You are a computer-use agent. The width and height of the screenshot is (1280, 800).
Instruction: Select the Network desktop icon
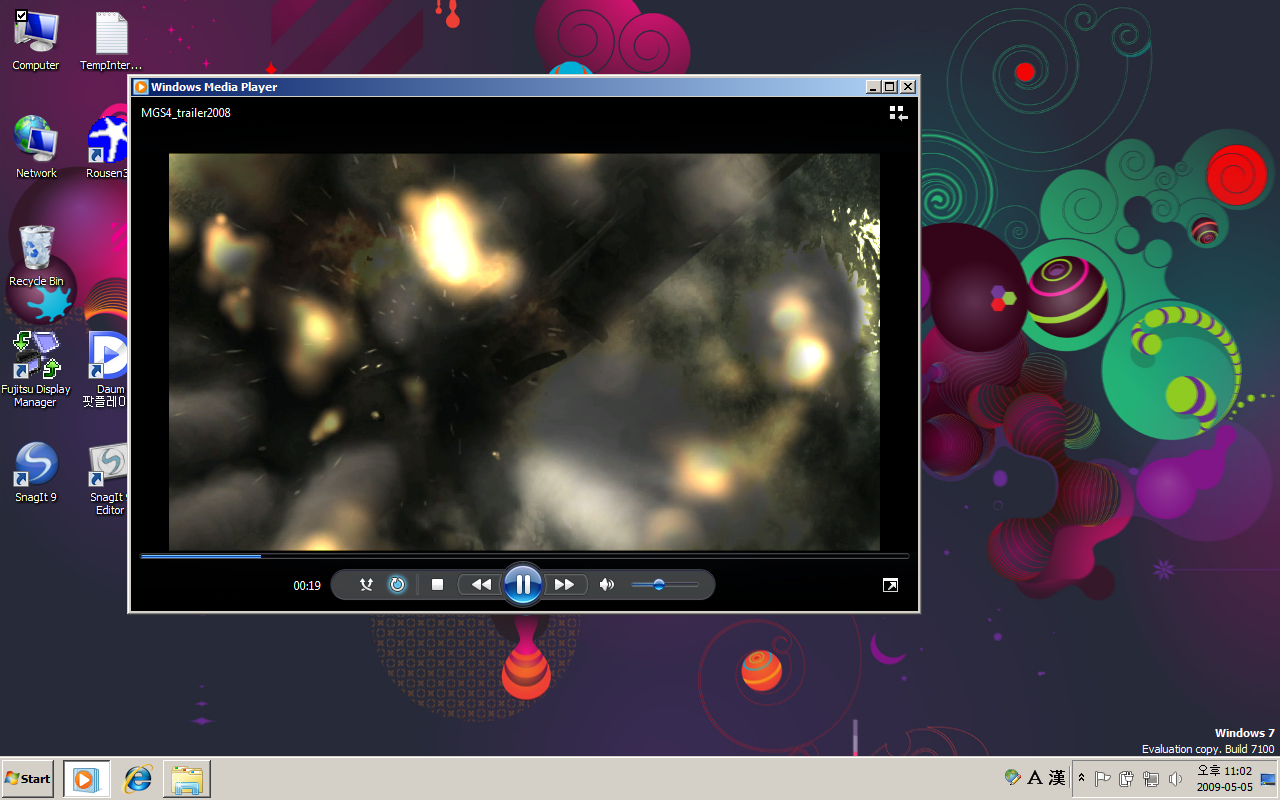tap(36, 147)
